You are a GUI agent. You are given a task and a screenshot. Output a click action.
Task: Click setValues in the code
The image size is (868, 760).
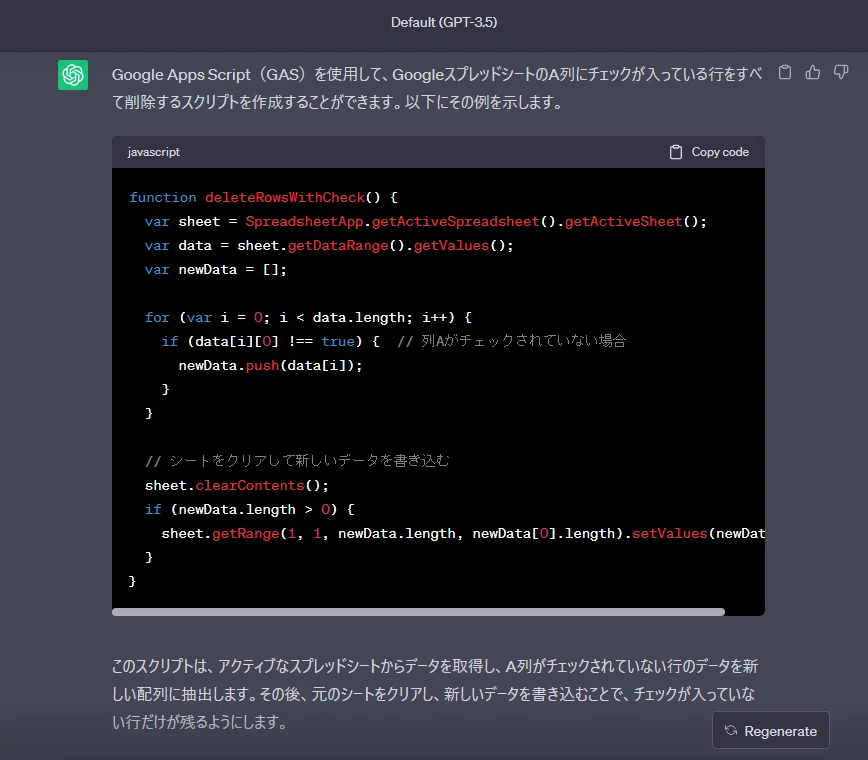[669, 534]
